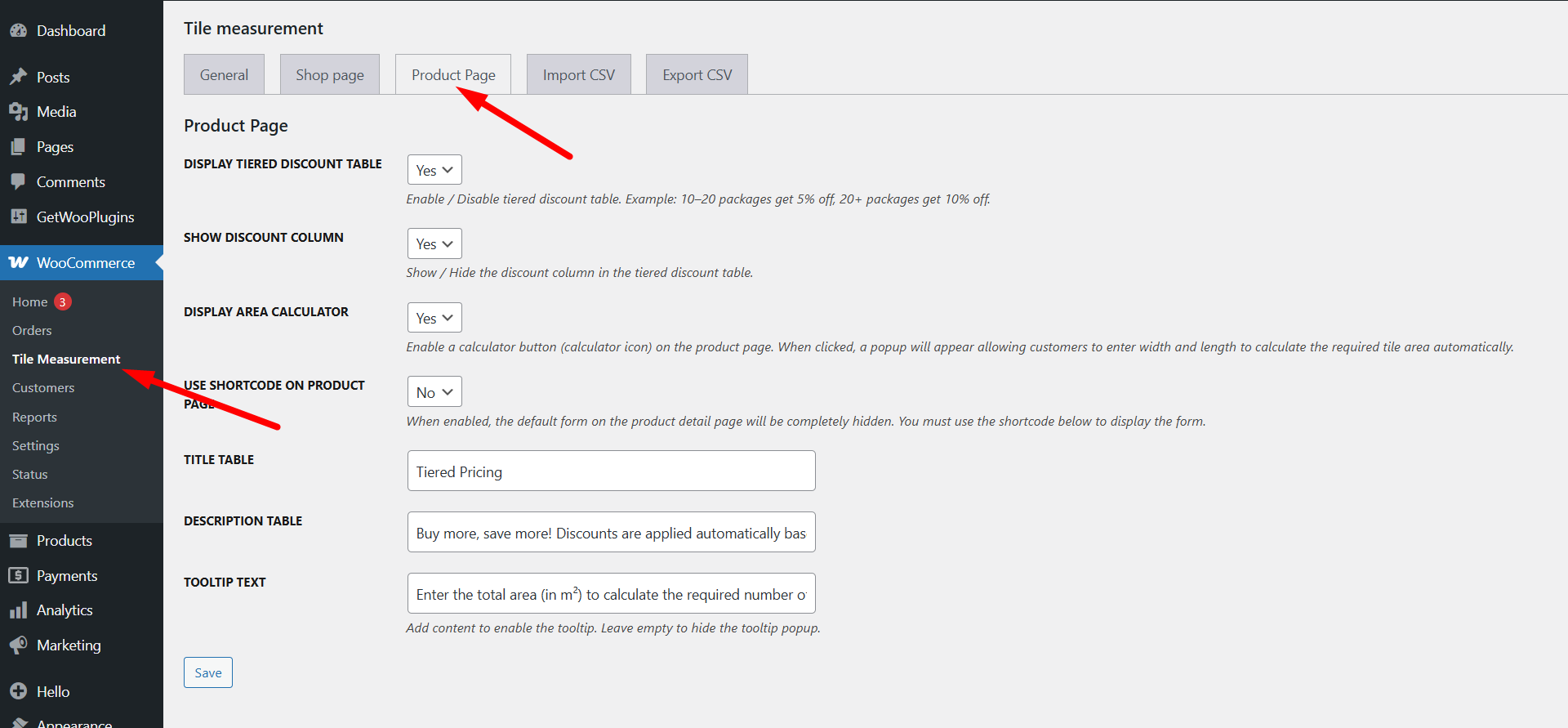Viewport: 1568px width, 728px height.
Task: Open the Show Discount Column dropdown
Action: tap(434, 243)
